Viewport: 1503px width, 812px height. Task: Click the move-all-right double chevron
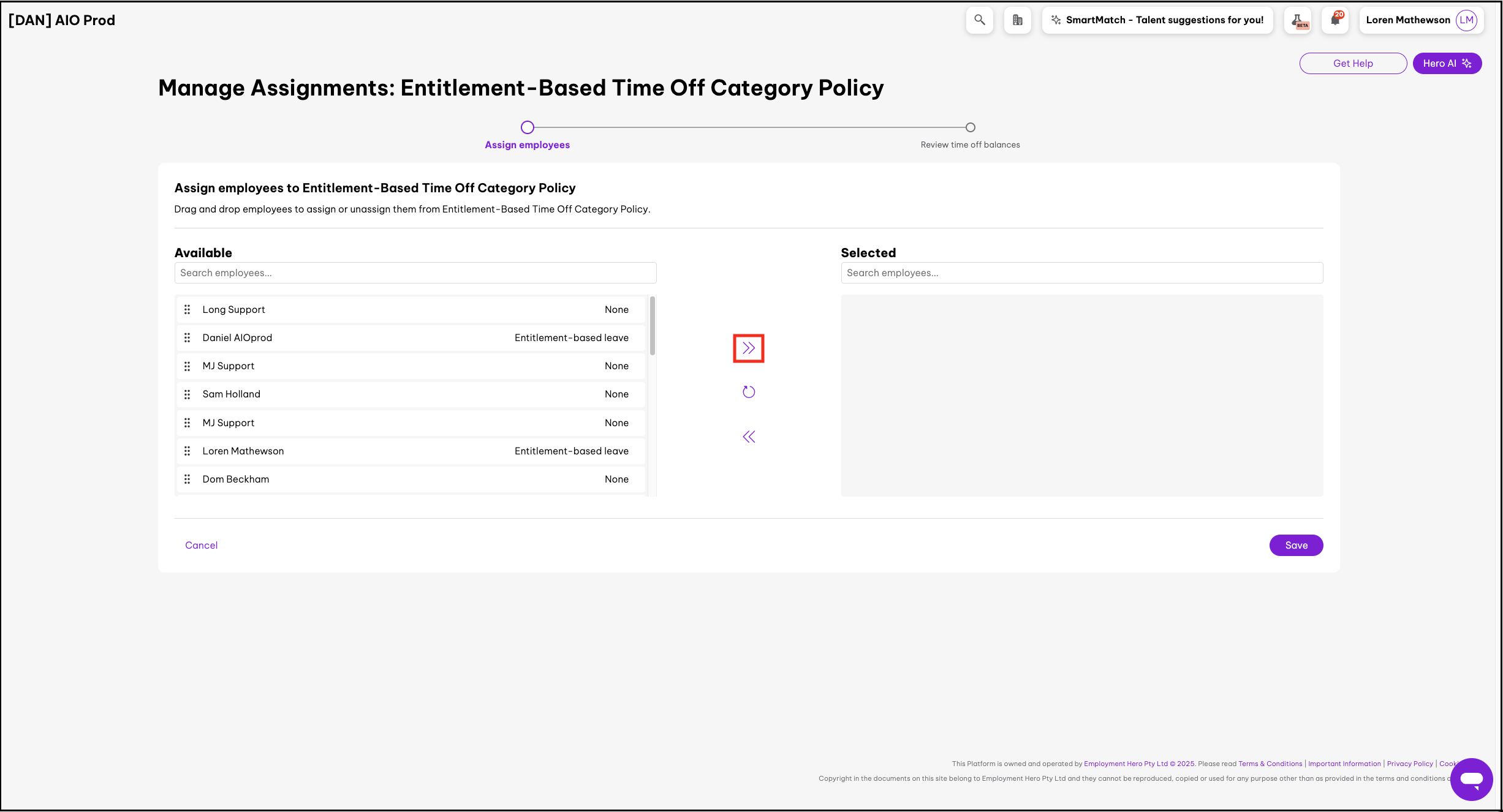pyautogui.click(x=748, y=348)
